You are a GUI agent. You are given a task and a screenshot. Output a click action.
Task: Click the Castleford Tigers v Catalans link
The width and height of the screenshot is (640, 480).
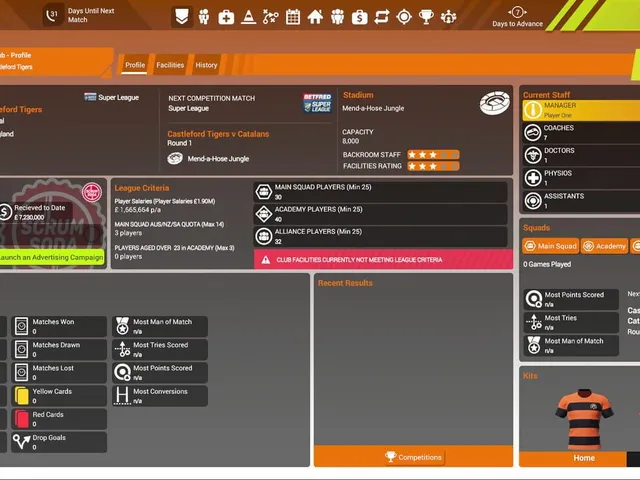click(218, 134)
